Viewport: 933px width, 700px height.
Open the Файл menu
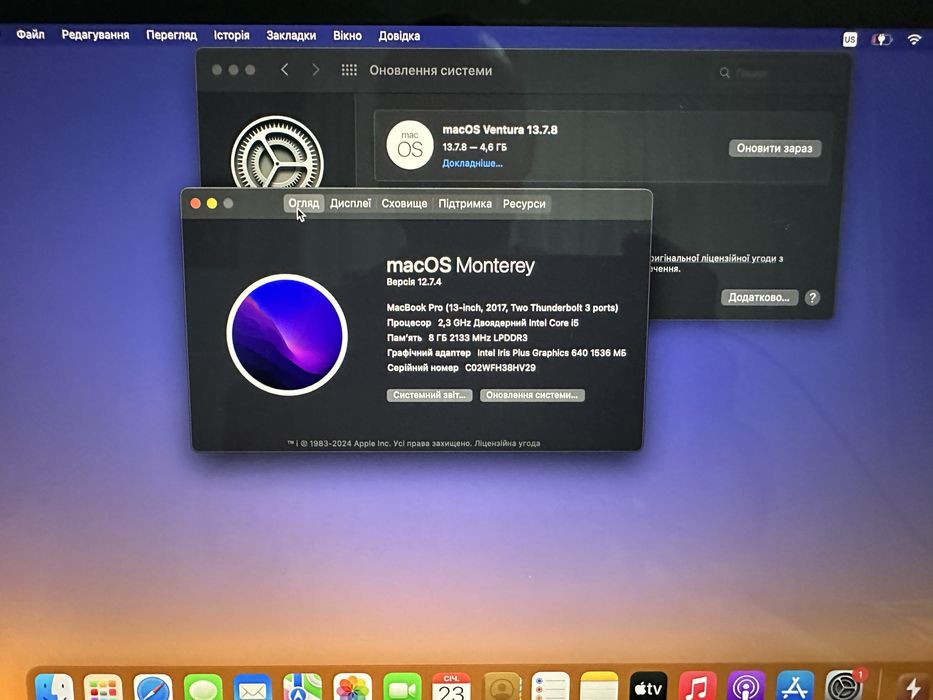point(30,35)
